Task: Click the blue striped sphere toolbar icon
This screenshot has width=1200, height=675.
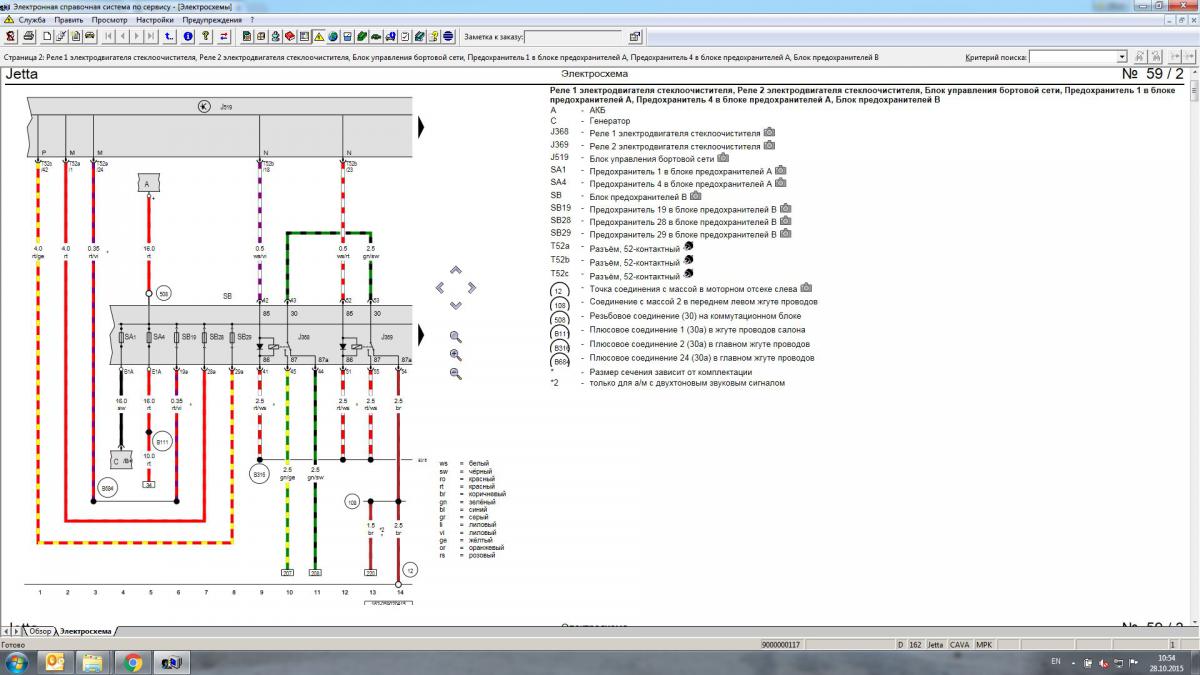Action: [447, 37]
